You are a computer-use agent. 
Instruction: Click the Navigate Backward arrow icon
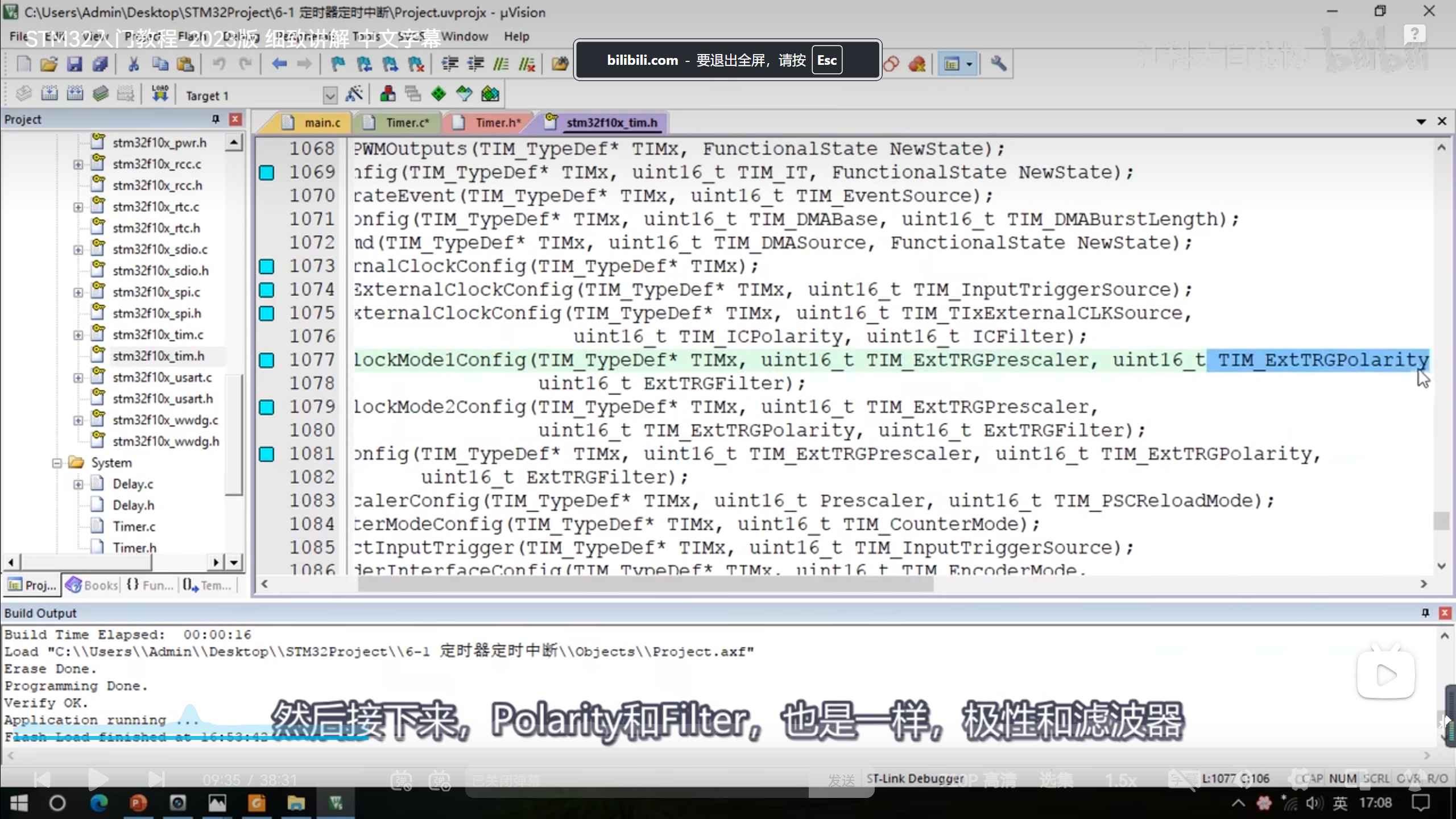point(279,64)
